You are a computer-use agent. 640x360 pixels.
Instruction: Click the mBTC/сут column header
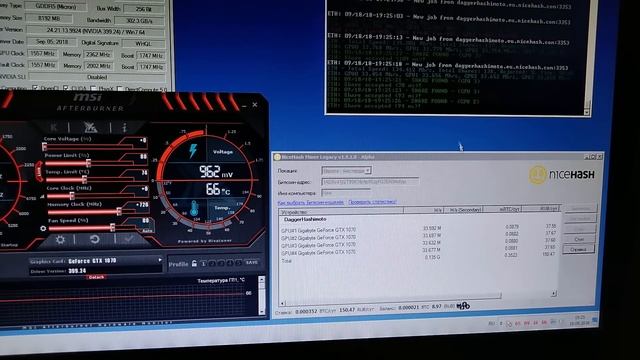502,209
